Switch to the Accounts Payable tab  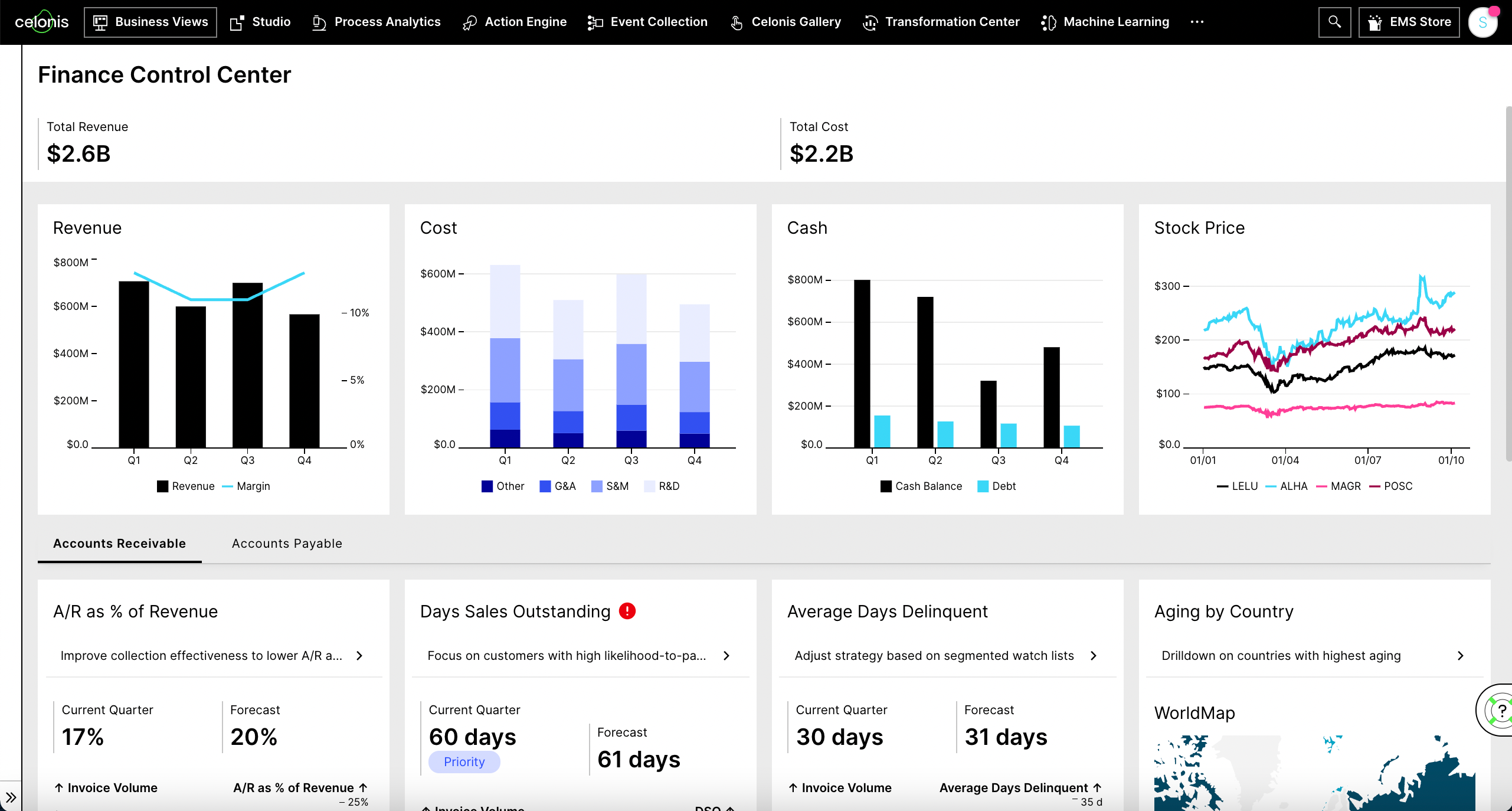click(287, 543)
